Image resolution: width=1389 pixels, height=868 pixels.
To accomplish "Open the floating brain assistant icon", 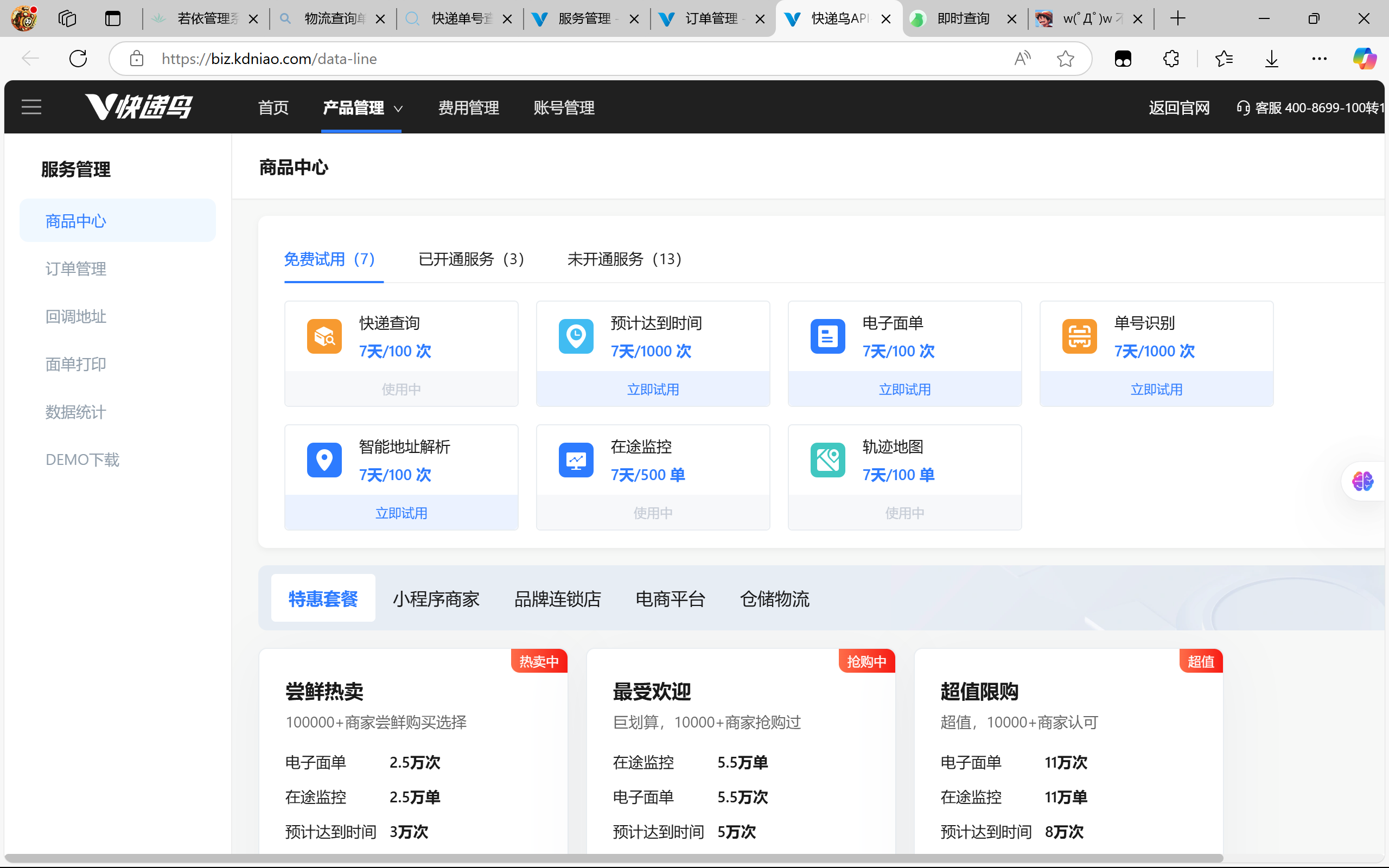I will pos(1362,481).
